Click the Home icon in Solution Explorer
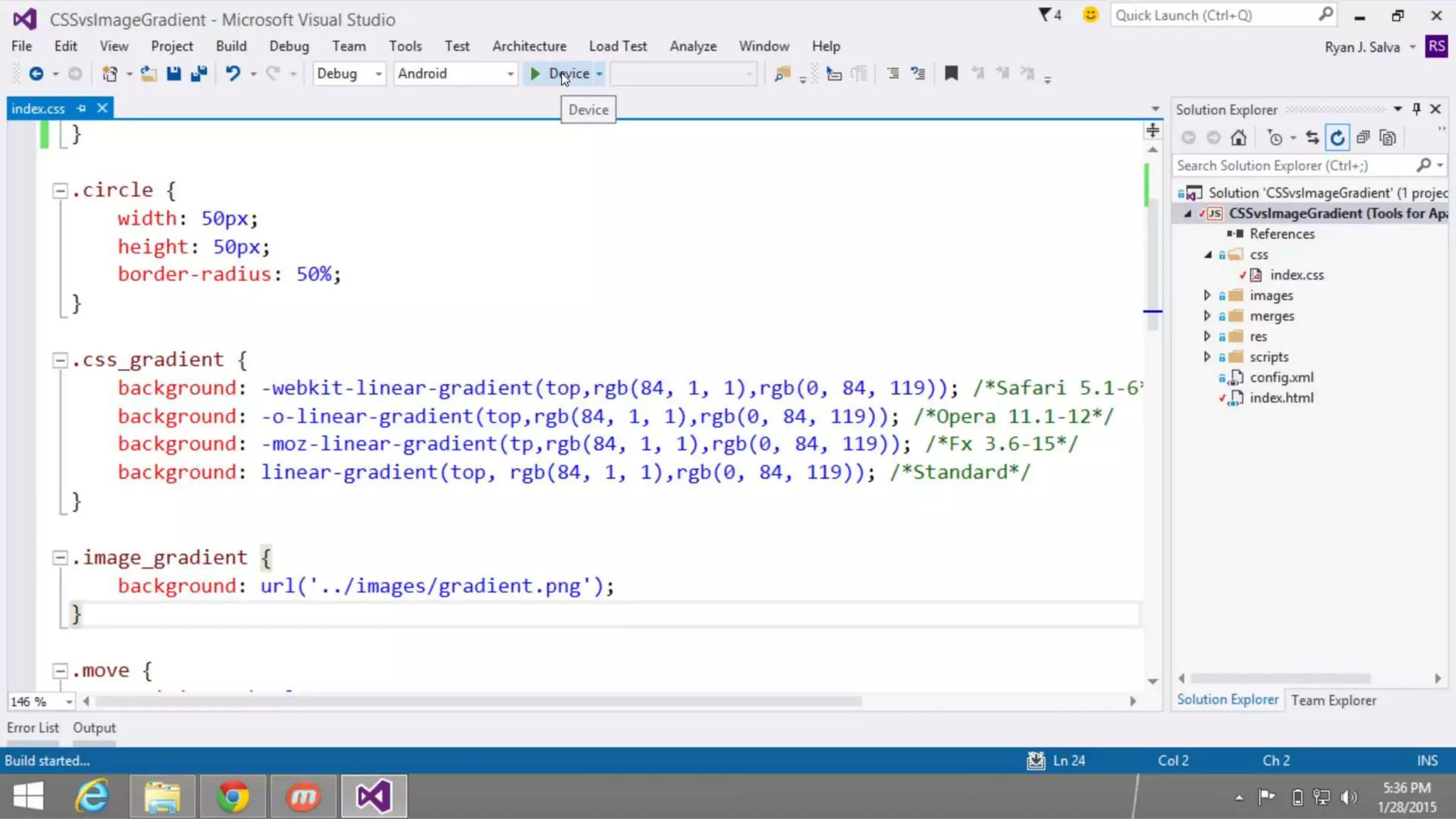This screenshot has height=819, width=1456. pyautogui.click(x=1238, y=138)
